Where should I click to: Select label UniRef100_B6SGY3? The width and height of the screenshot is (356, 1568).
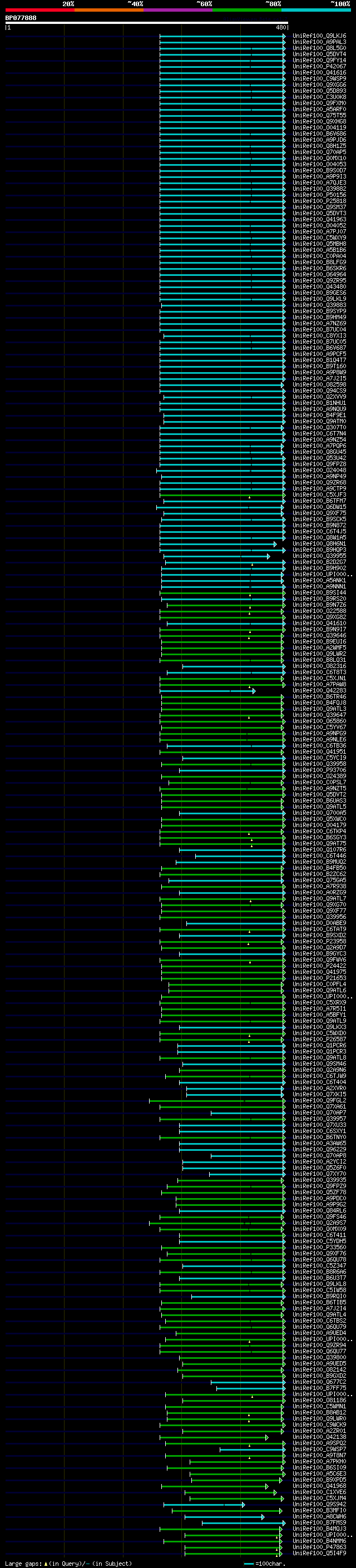click(x=319, y=837)
